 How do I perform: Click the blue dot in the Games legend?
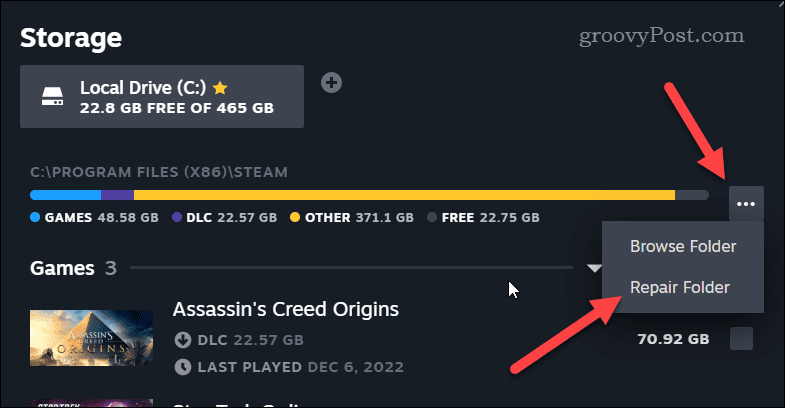36,217
